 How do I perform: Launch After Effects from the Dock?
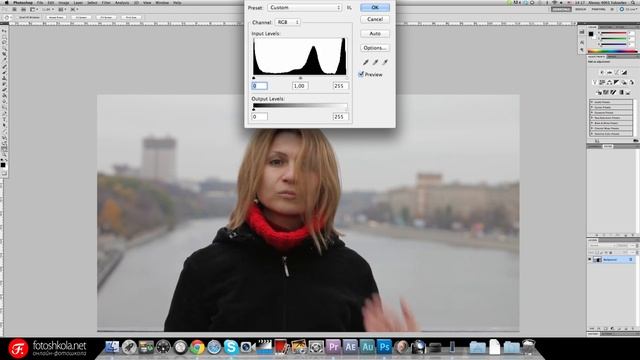[350, 347]
